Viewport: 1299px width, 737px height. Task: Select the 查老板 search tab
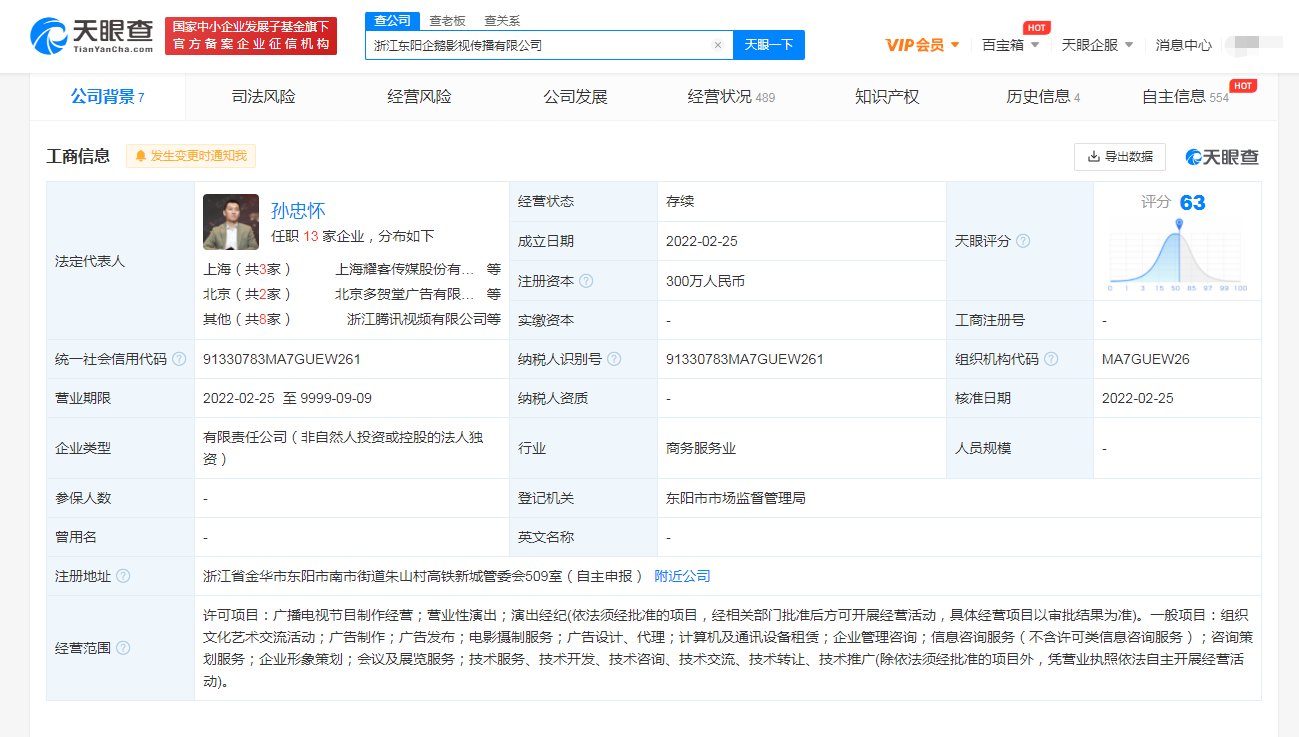pos(447,20)
